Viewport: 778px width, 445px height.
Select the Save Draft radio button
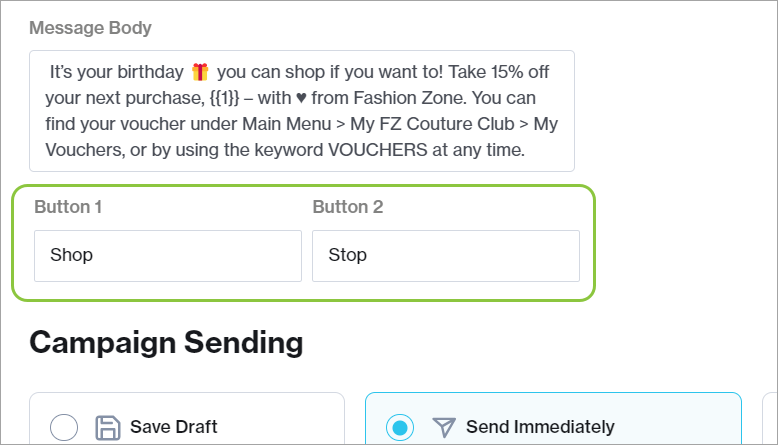point(64,428)
